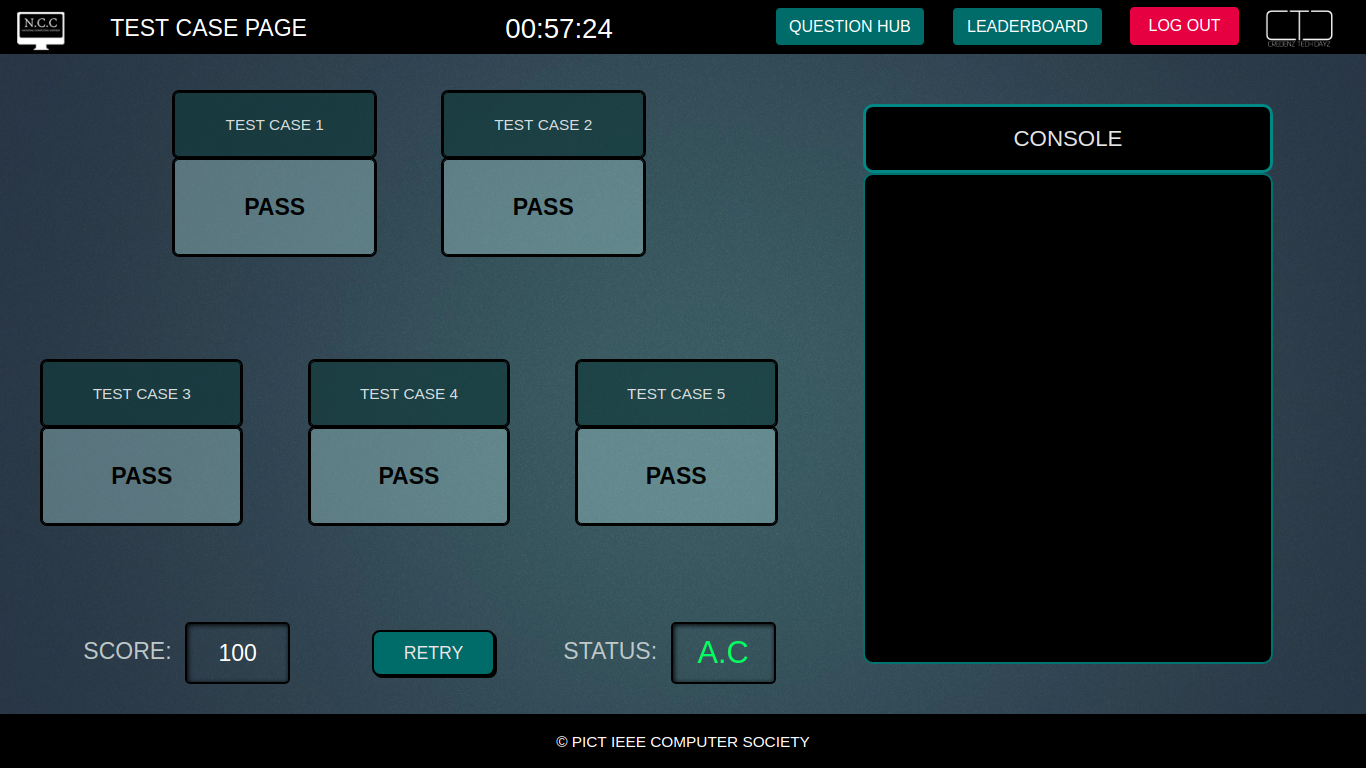Click the Credenz Tech Dayz logo

click(x=1299, y=29)
